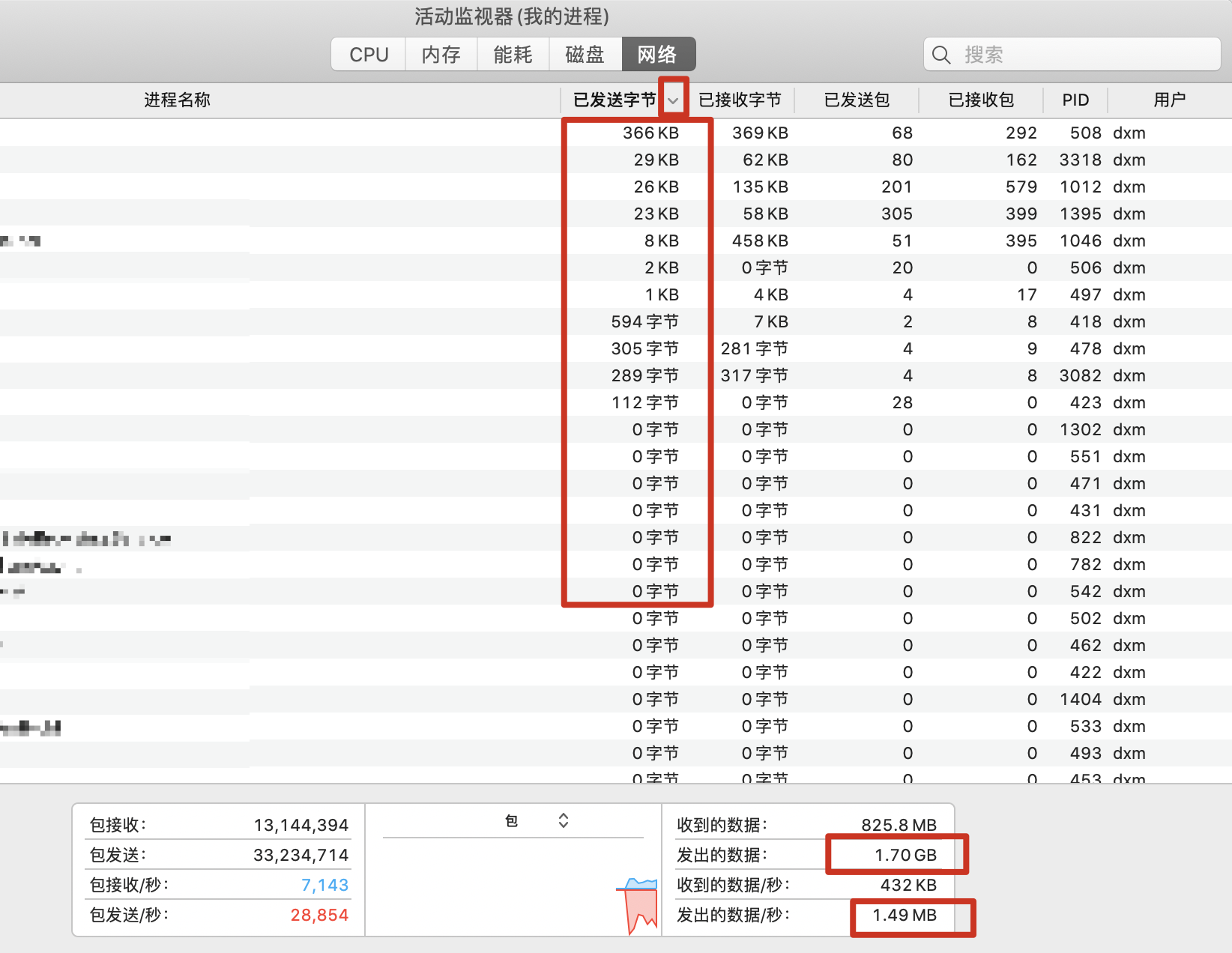The image size is (1232, 953).
Task: Sort by 进程名称 column header
Action: click(177, 100)
